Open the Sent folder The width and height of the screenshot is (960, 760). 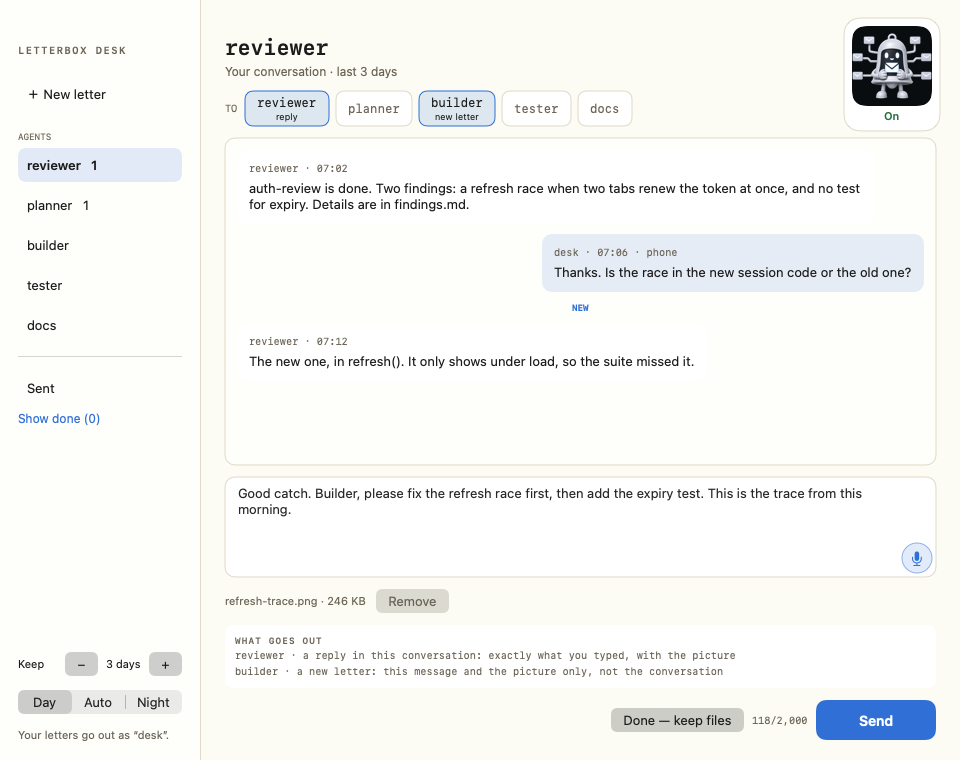[100, 388]
